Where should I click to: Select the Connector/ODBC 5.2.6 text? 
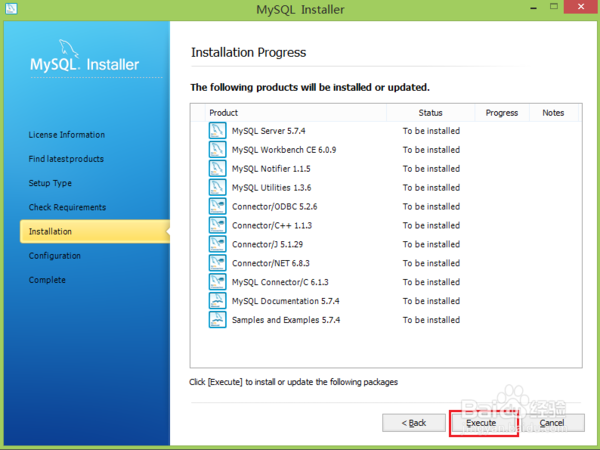pyautogui.click(x=274, y=207)
